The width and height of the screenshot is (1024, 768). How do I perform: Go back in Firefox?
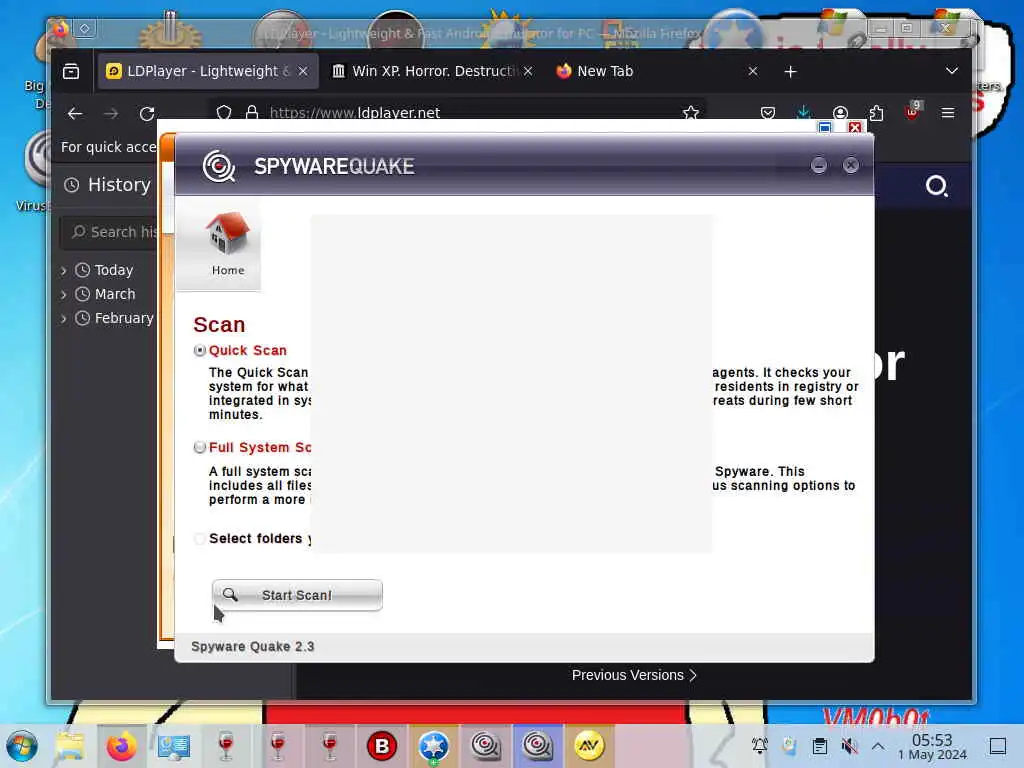click(x=75, y=114)
